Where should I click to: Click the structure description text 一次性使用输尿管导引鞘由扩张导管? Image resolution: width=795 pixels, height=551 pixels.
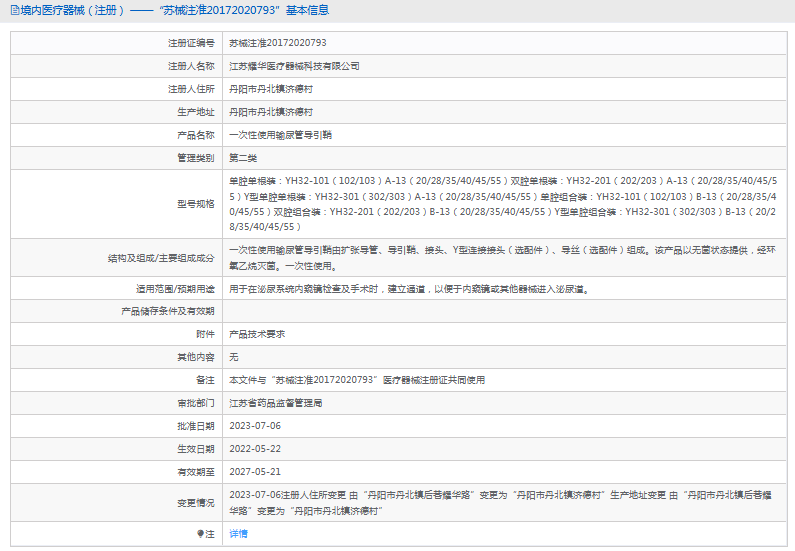point(502,258)
